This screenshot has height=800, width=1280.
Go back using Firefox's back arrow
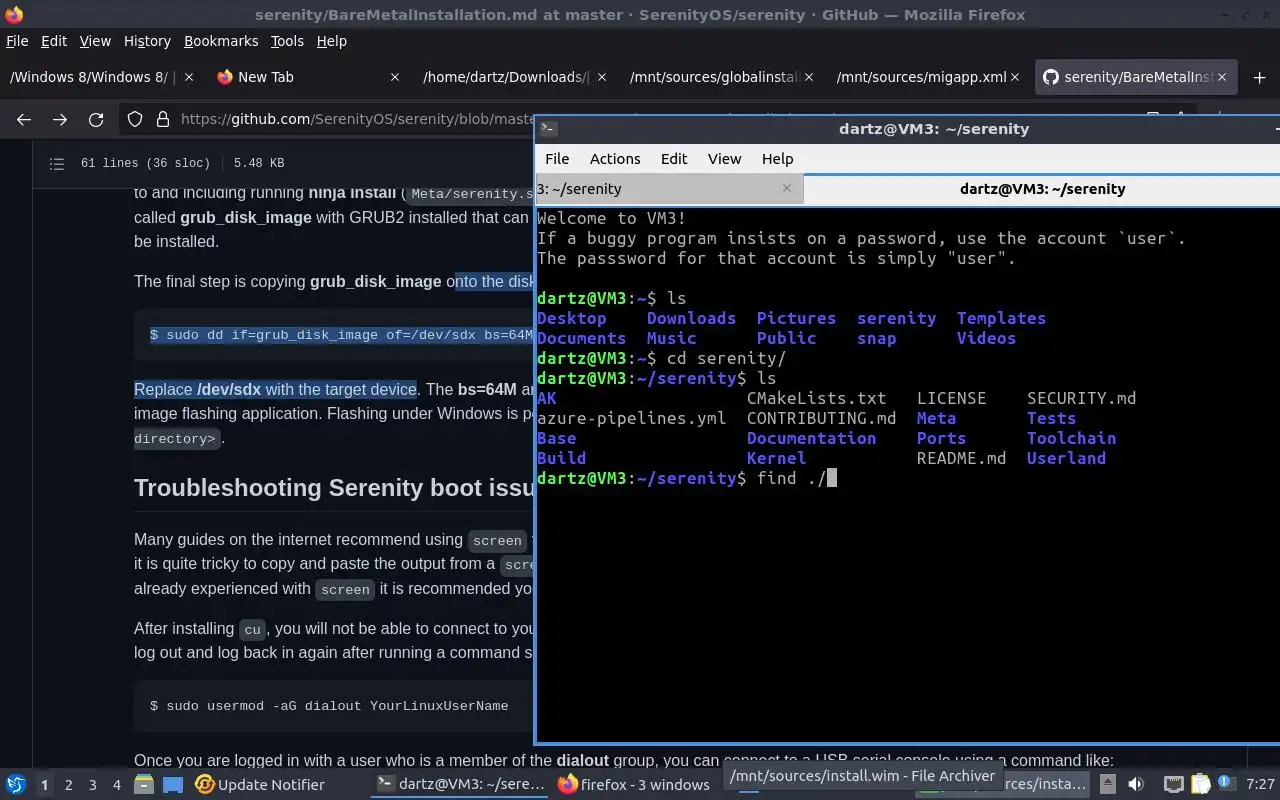click(24, 119)
